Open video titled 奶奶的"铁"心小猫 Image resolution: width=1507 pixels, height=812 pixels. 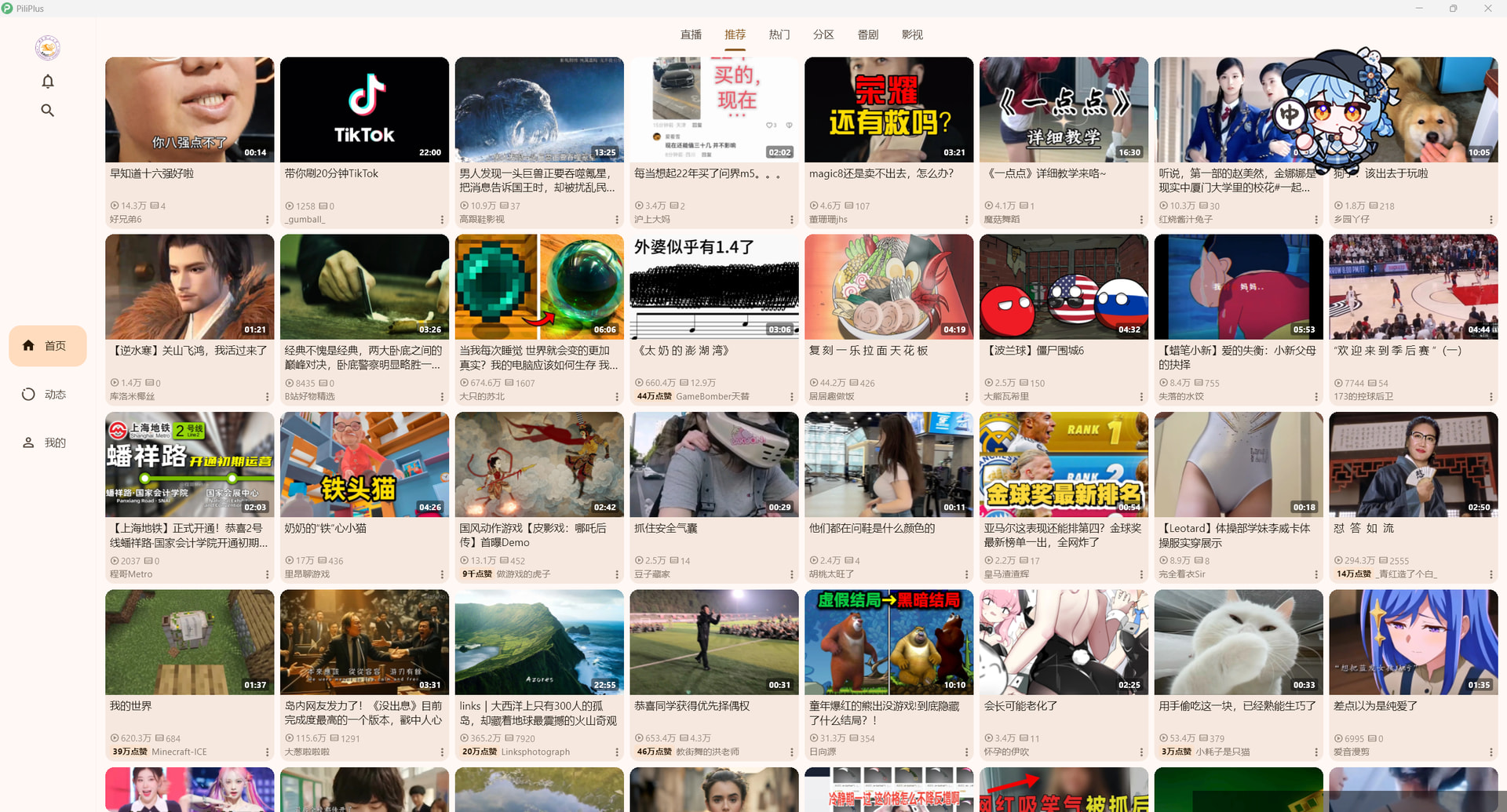326,529
